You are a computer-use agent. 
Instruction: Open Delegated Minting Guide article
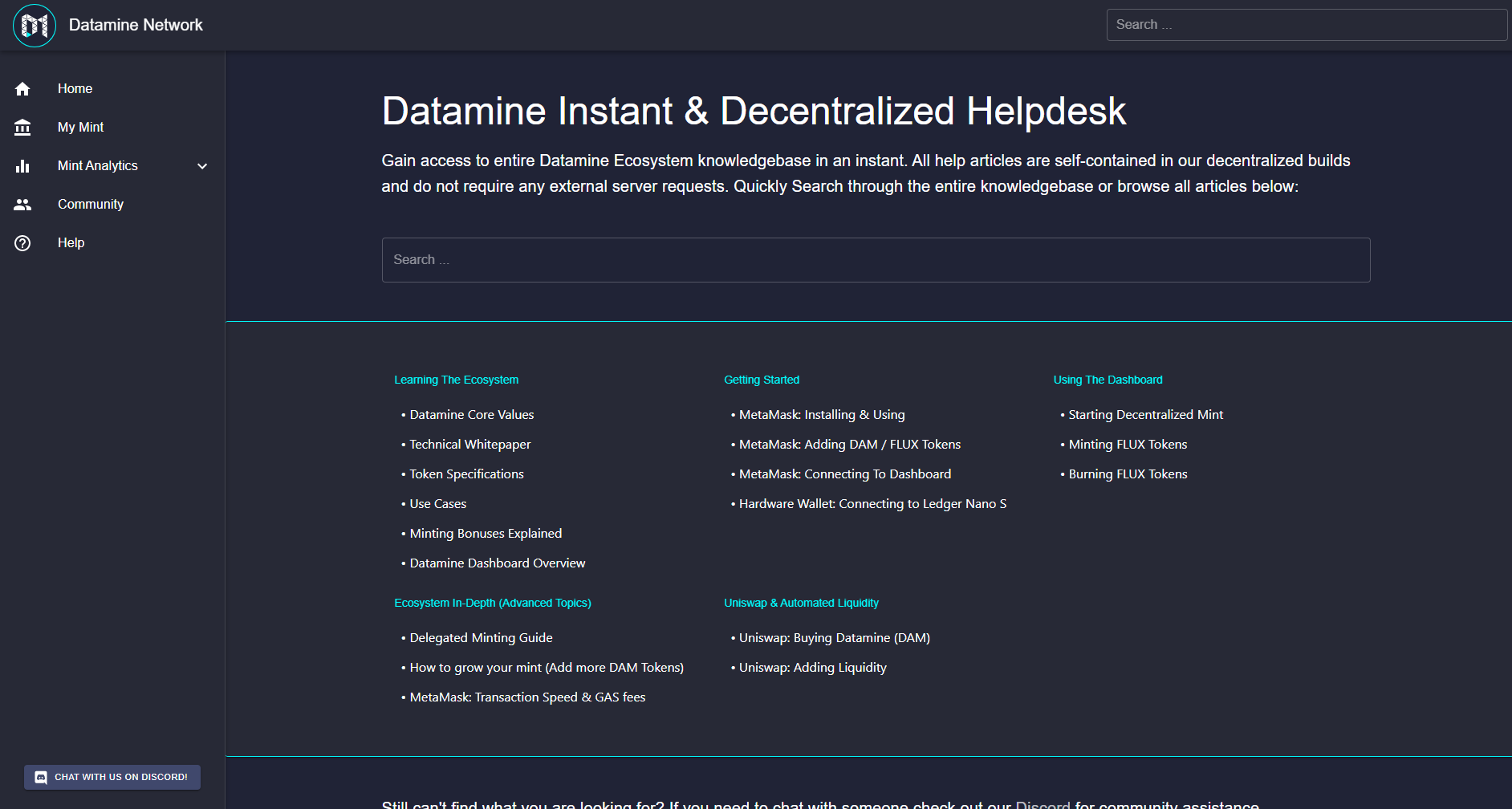click(481, 638)
